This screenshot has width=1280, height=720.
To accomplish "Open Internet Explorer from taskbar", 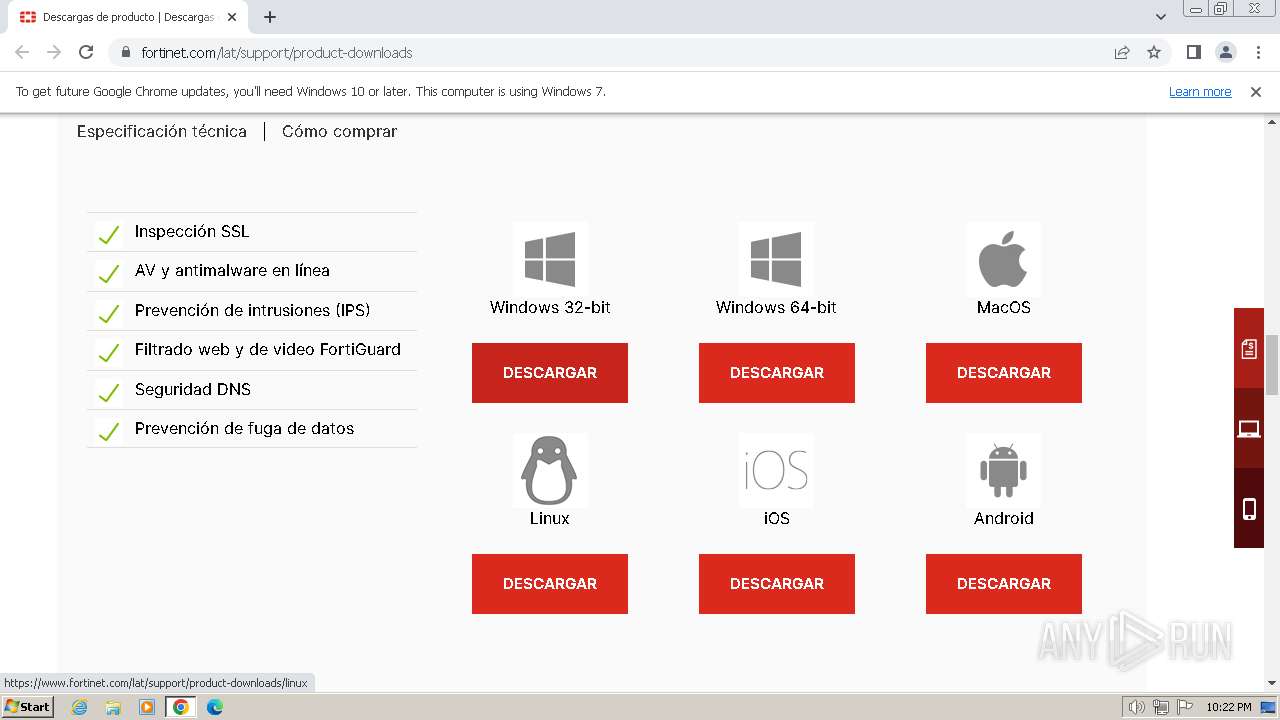I will click(80, 707).
